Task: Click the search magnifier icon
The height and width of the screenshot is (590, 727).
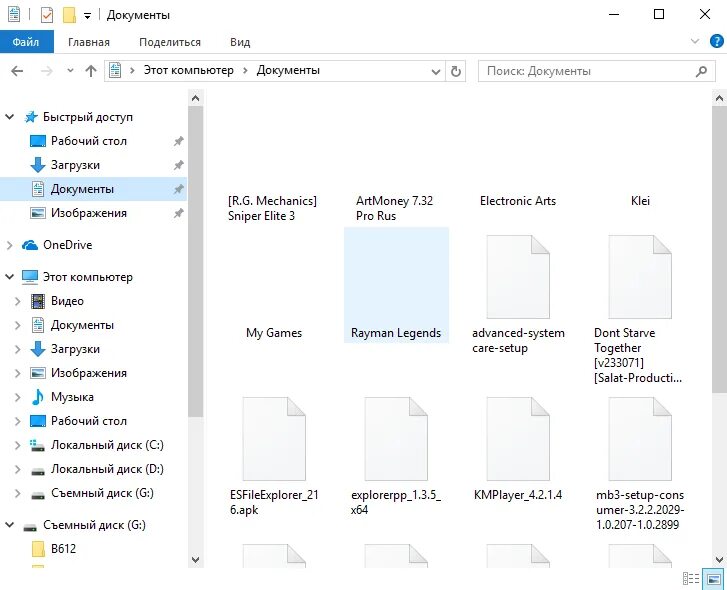Action: (701, 71)
